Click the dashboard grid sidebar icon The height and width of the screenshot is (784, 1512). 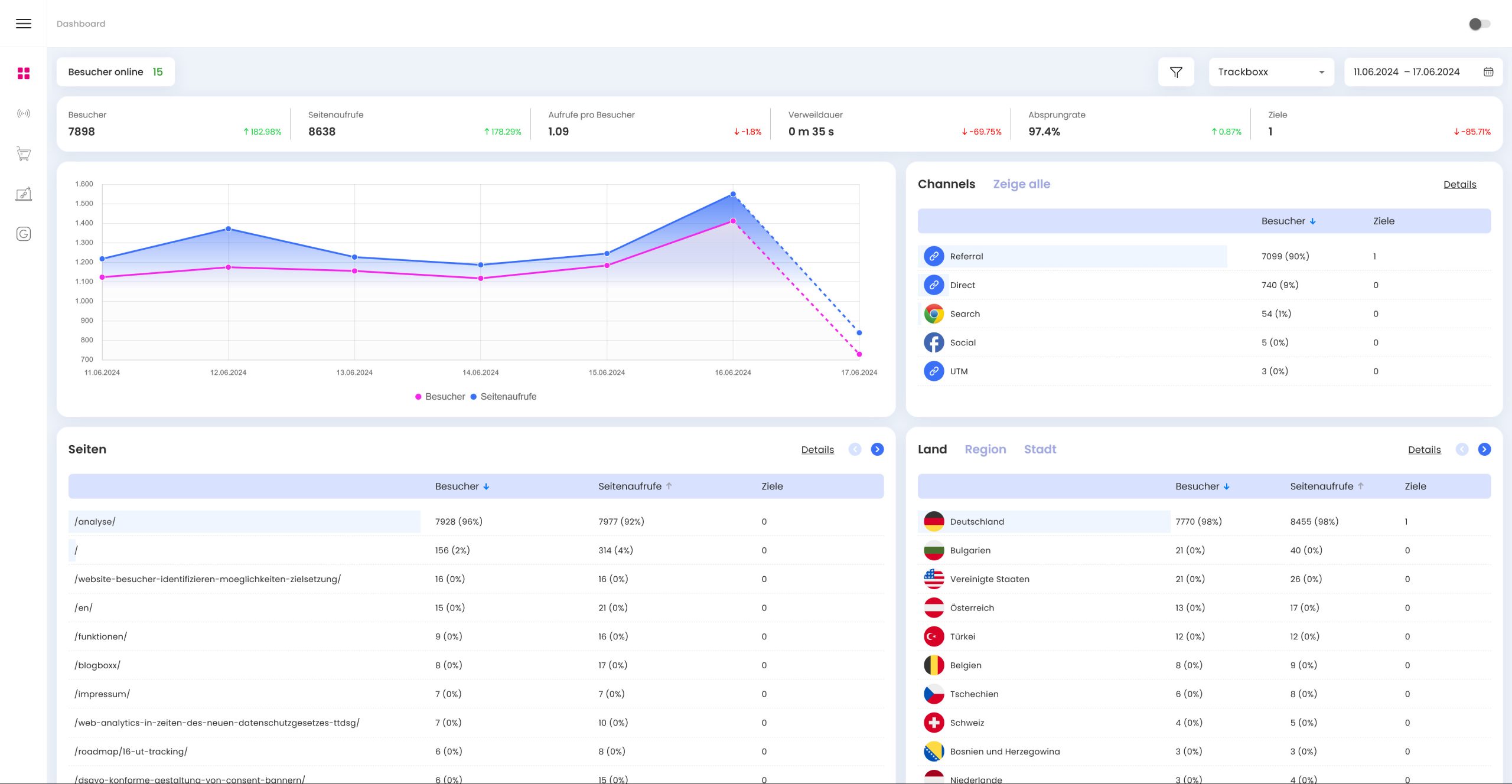point(24,73)
